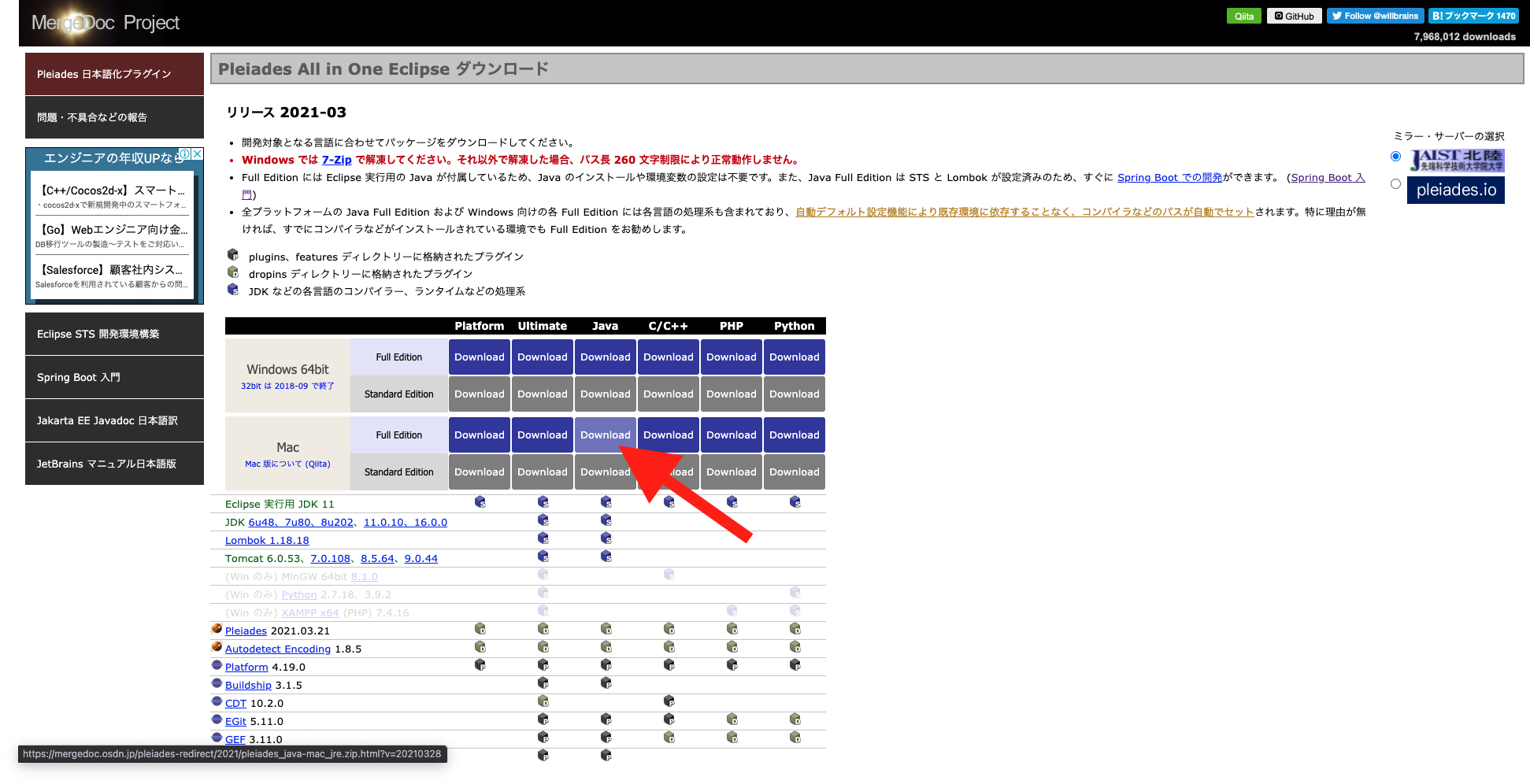Viewport: 1530px width, 784px height.
Task: Click the icon left of the Pleiades link
Action: coord(217,629)
